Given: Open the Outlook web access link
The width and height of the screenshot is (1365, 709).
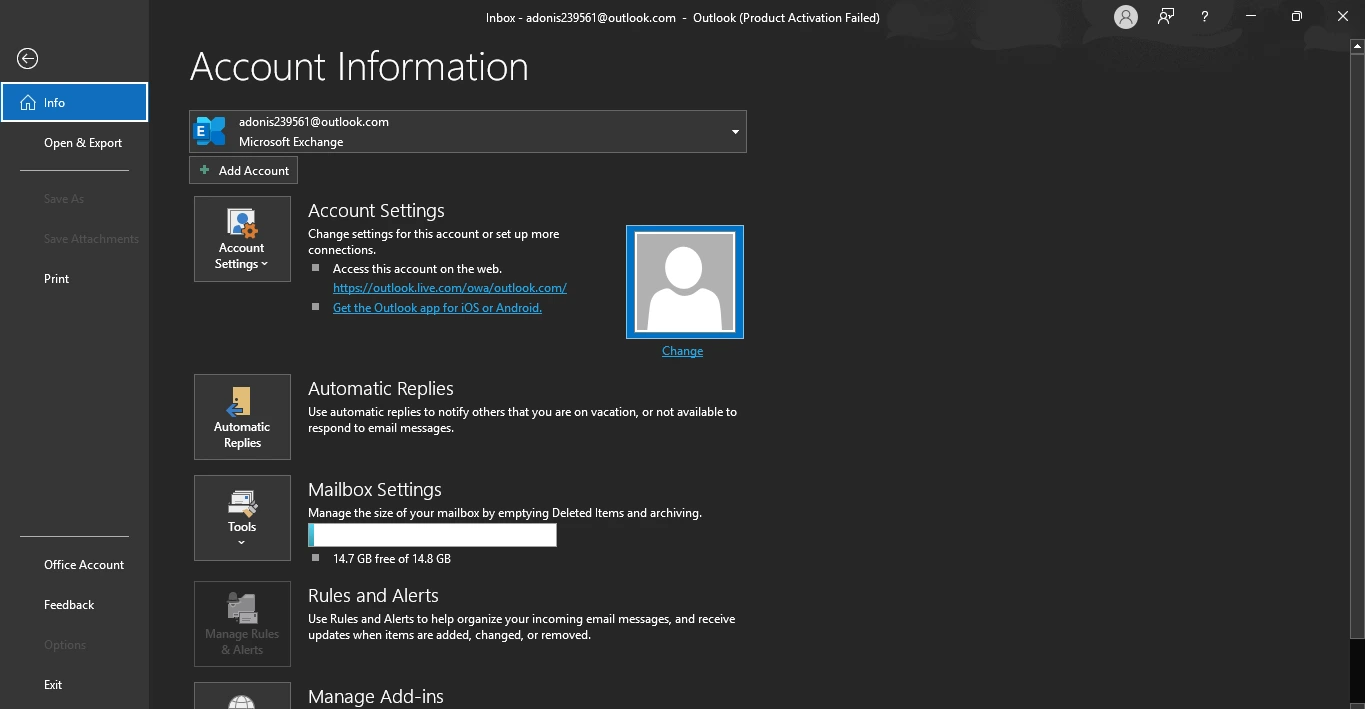Looking at the screenshot, I should coord(449,288).
